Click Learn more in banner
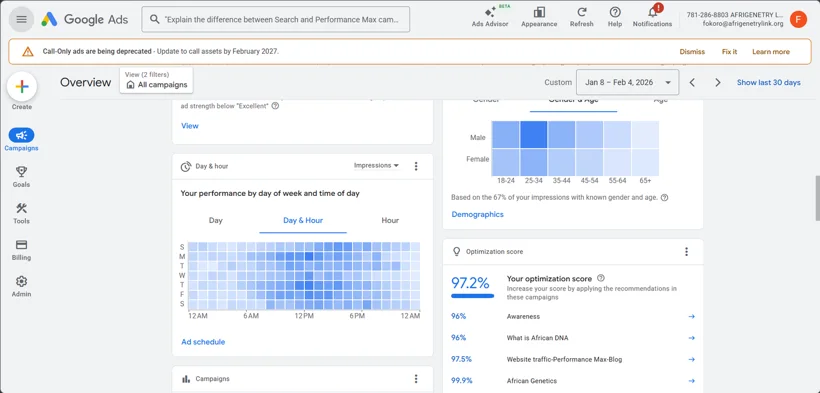 [x=771, y=52]
